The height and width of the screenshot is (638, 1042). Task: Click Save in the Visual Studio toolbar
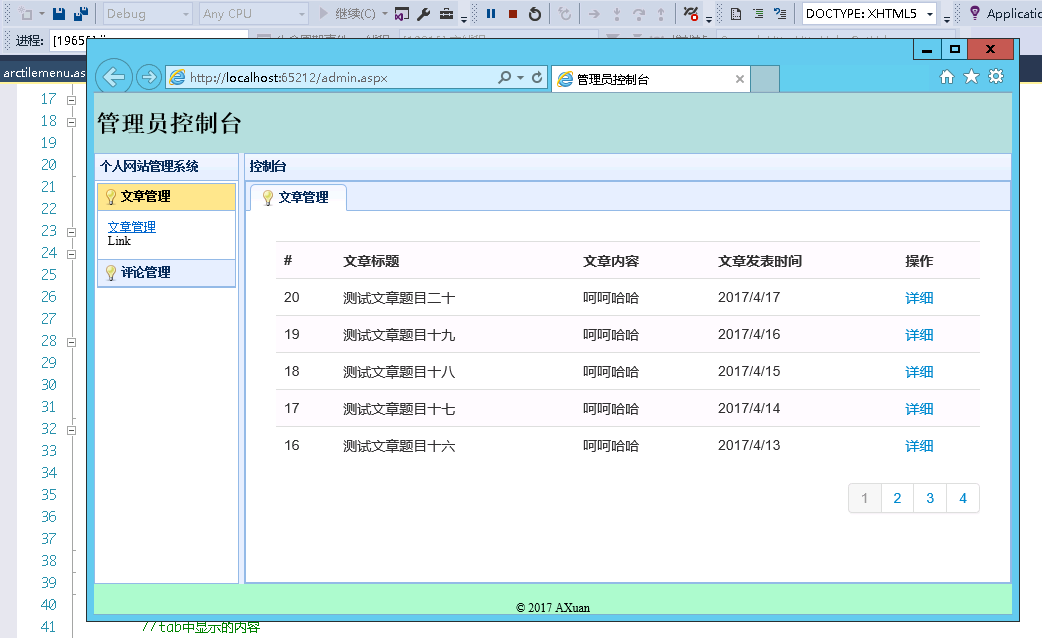pyautogui.click(x=58, y=13)
